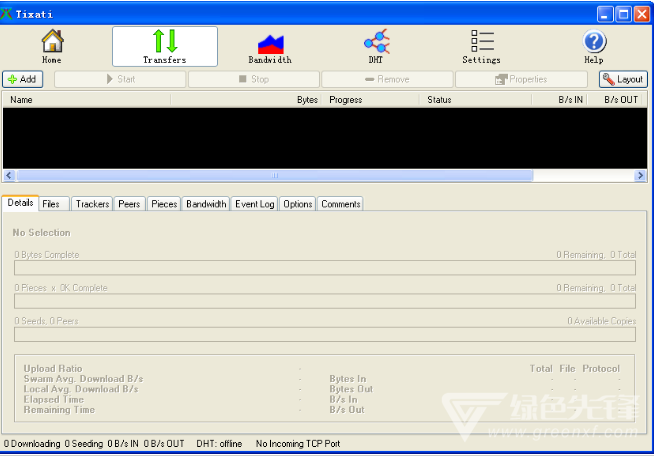Image resolution: width=654 pixels, height=456 pixels.
Task: Click the 'Bytes In' label
Action: pos(348,379)
